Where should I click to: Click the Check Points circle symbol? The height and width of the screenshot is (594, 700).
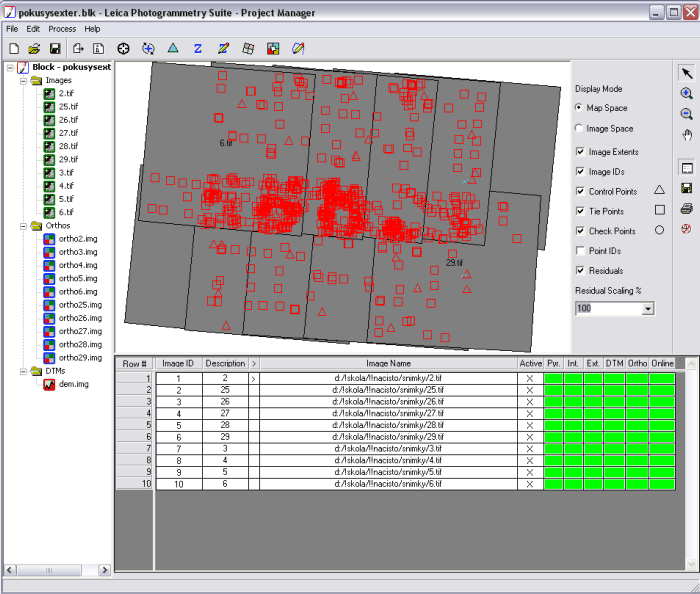coord(659,230)
